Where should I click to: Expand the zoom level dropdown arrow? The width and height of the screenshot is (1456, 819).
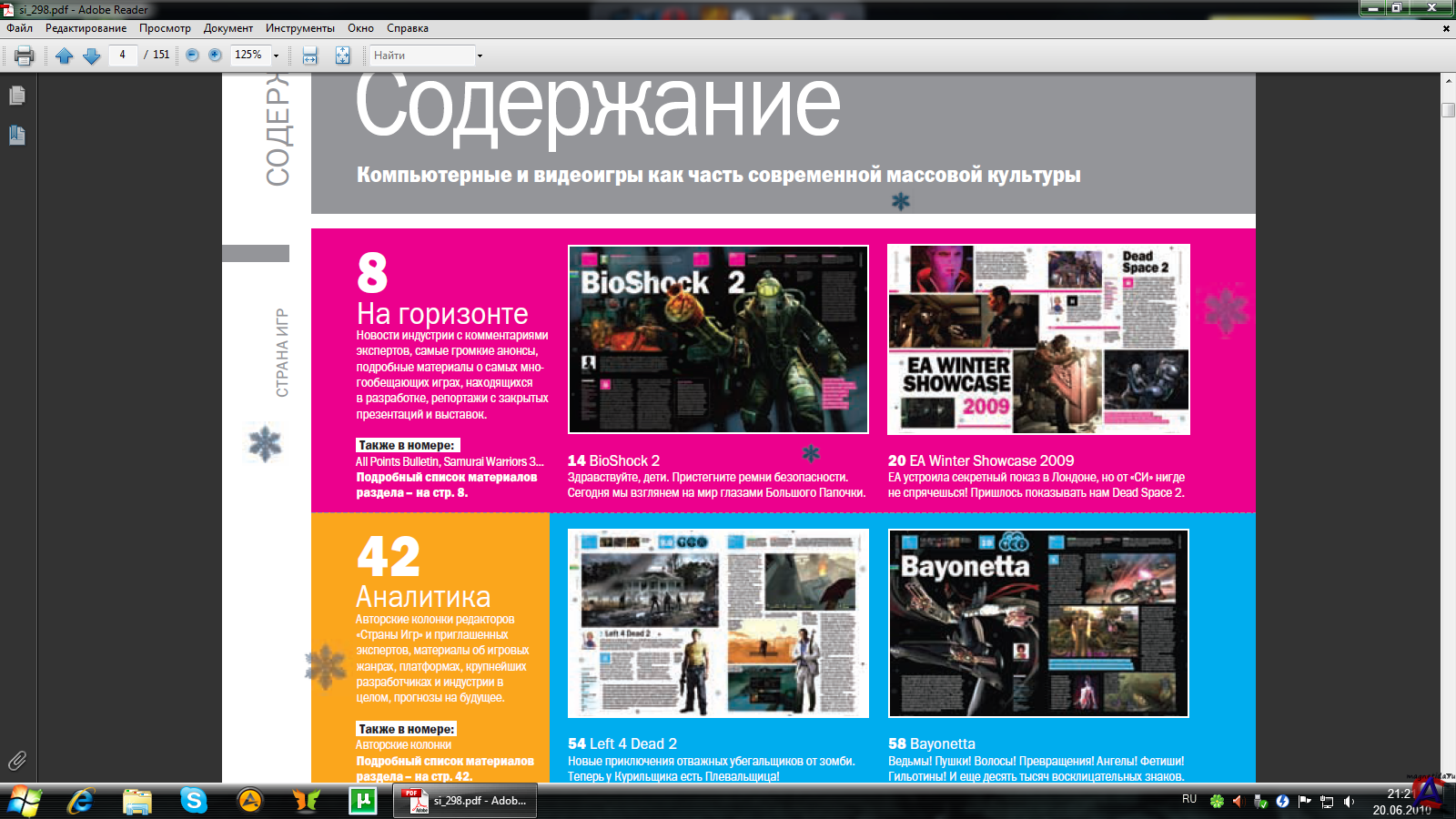(276, 56)
